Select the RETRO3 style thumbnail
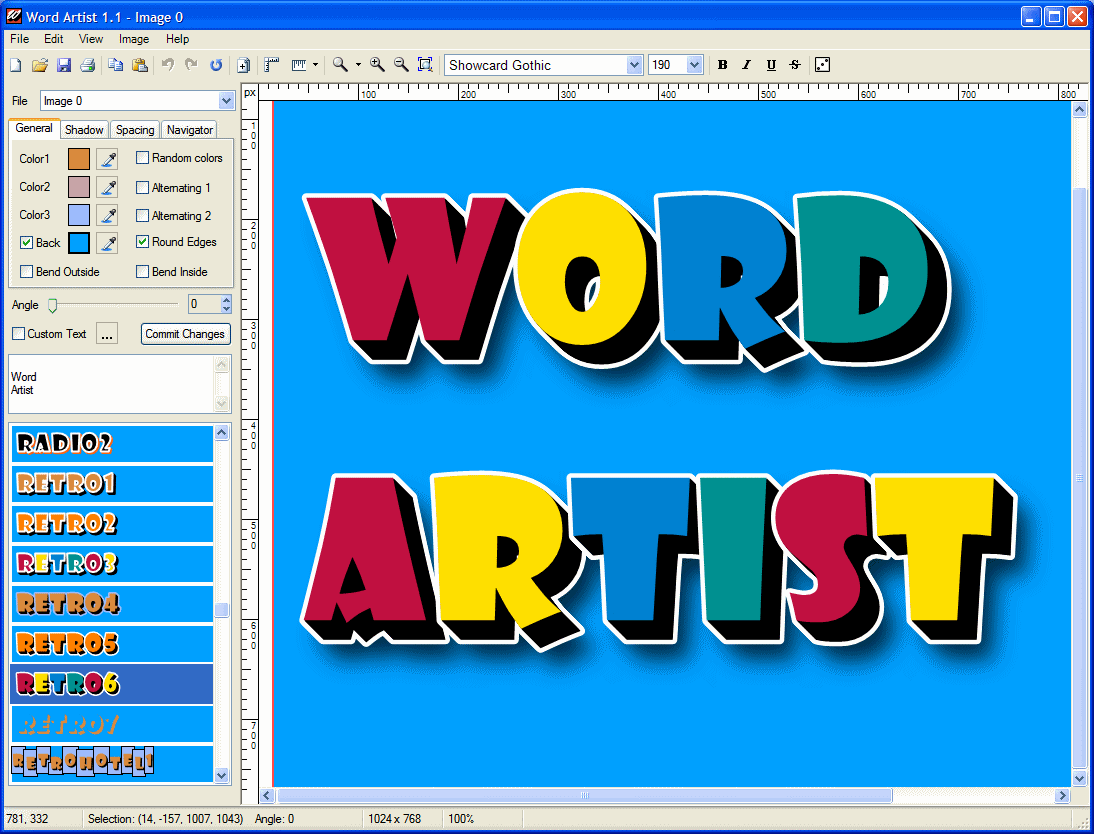This screenshot has width=1094, height=834. tap(112, 564)
